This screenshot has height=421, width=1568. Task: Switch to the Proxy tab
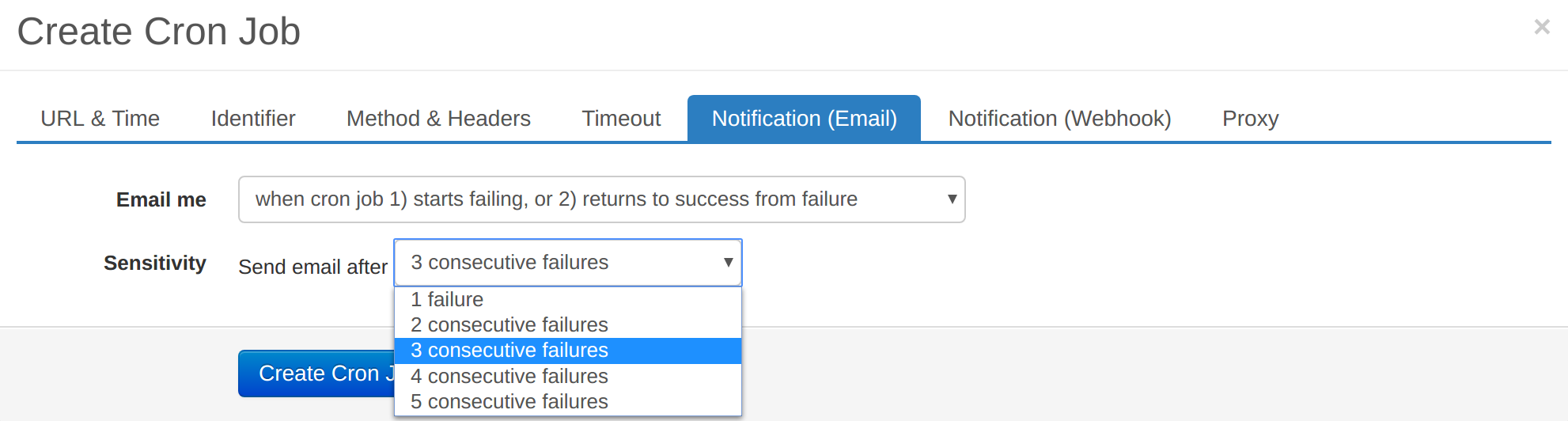click(x=1250, y=119)
